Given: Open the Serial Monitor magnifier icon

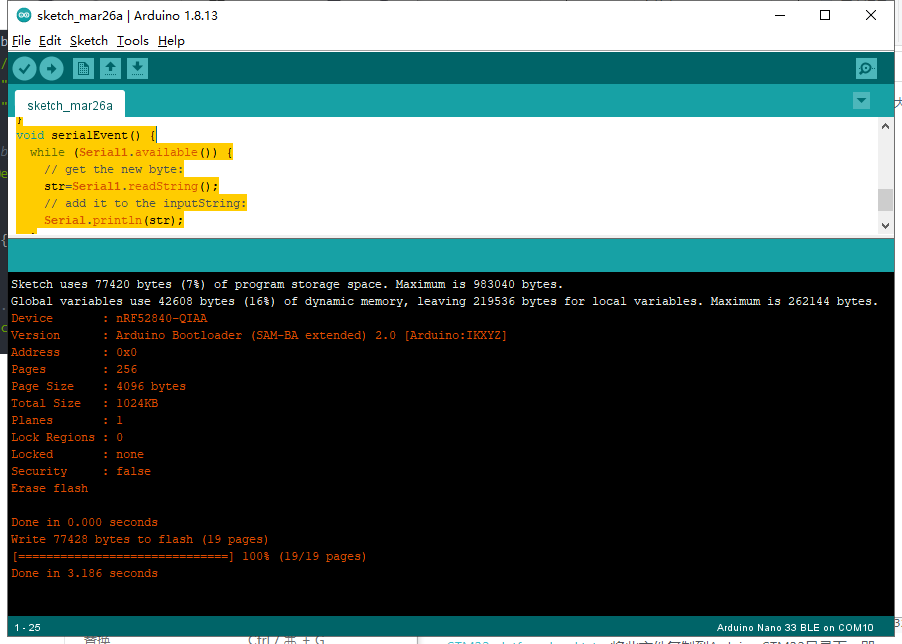Looking at the screenshot, I should [x=865, y=68].
